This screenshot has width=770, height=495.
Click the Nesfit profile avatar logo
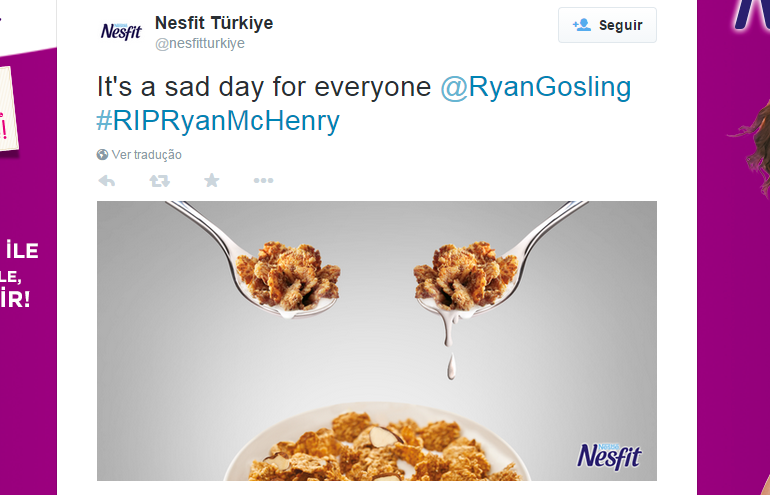(x=121, y=31)
